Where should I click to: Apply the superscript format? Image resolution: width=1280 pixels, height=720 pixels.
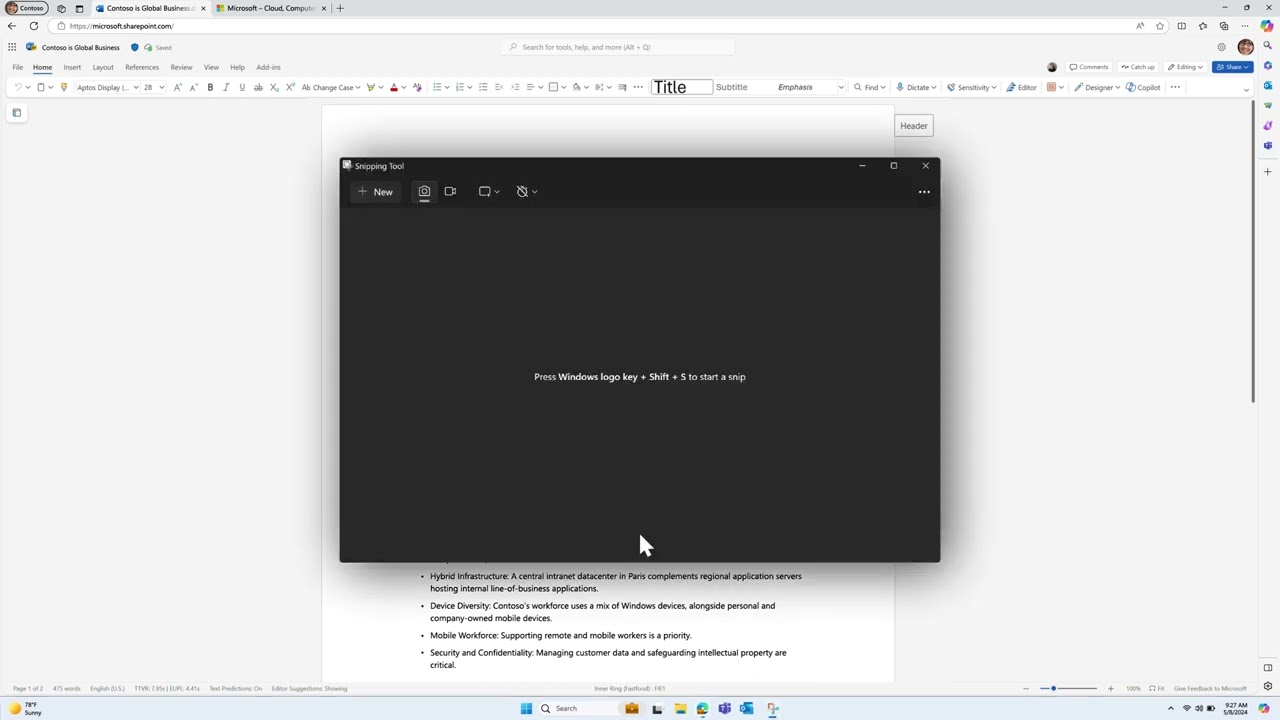[x=290, y=87]
